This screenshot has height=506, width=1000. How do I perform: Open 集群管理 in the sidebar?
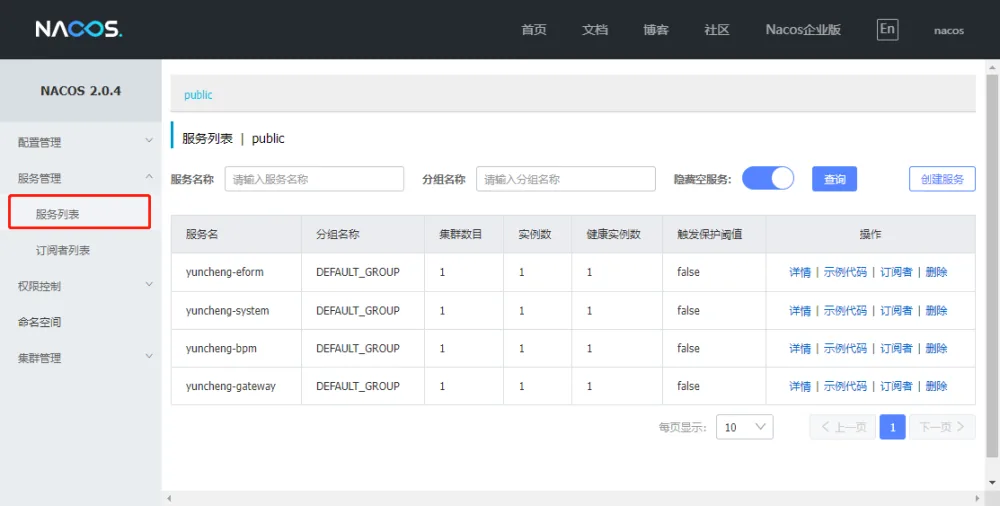click(40, 358)
